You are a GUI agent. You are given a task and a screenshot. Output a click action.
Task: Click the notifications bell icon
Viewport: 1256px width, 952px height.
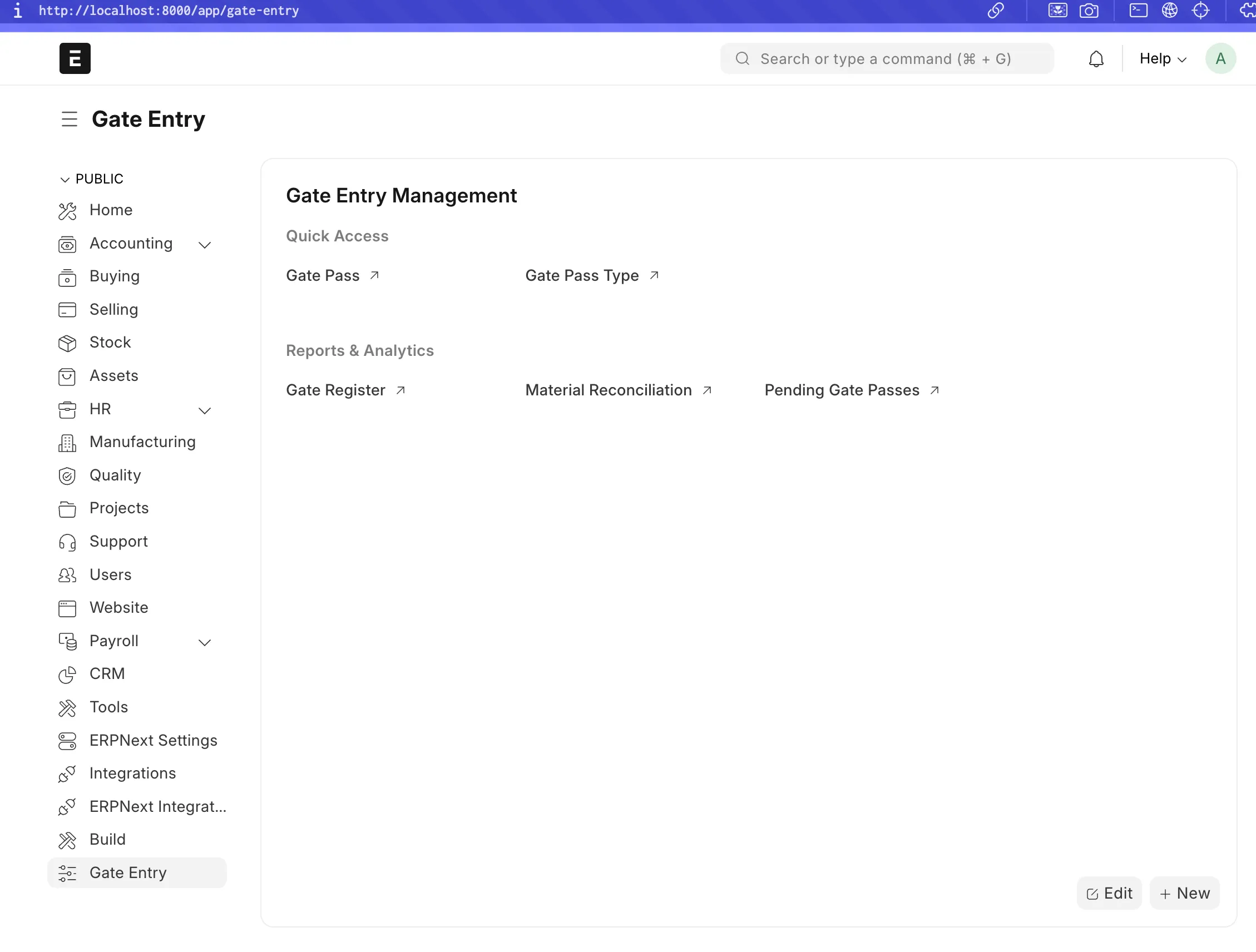click(x=1096, y=58)
